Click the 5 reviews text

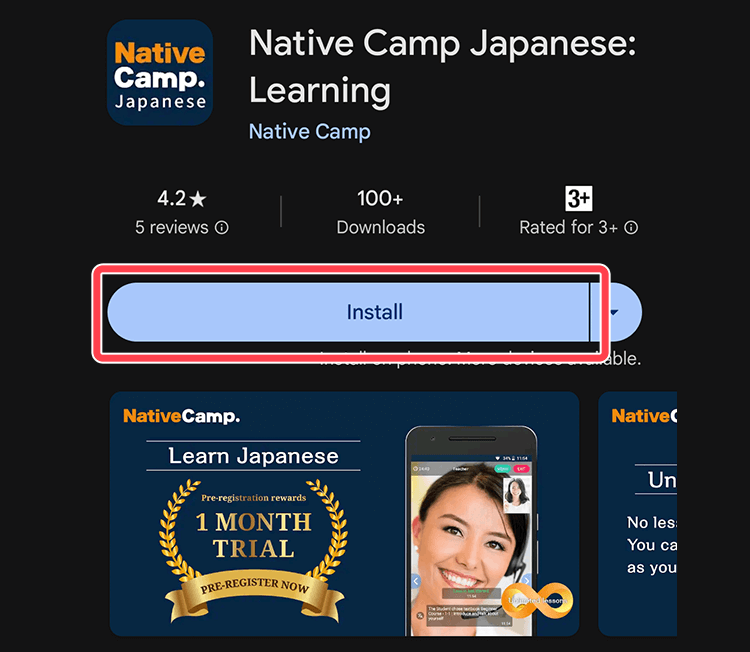point(172,227)
